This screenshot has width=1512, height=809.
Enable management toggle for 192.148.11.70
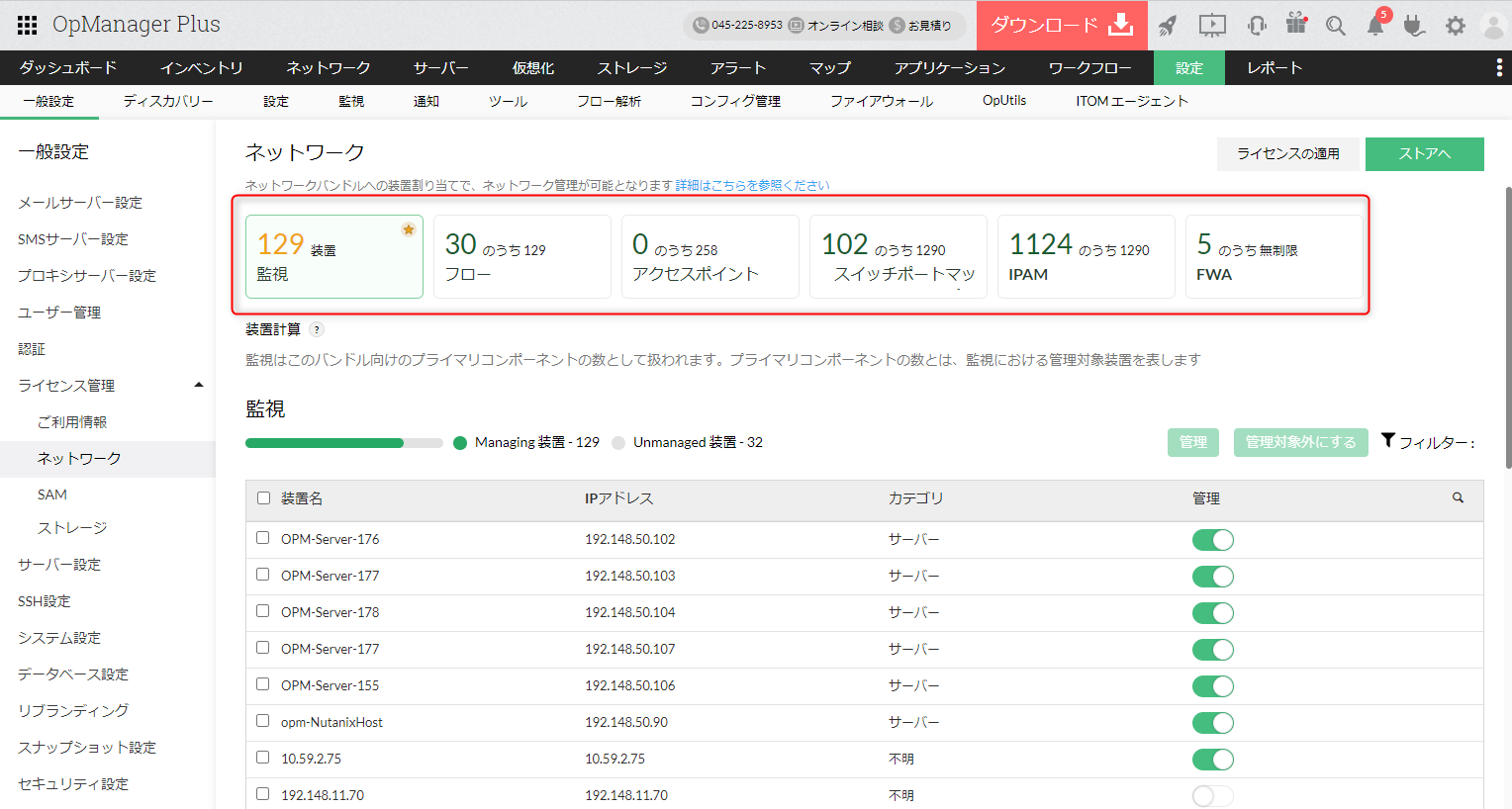1212,796
